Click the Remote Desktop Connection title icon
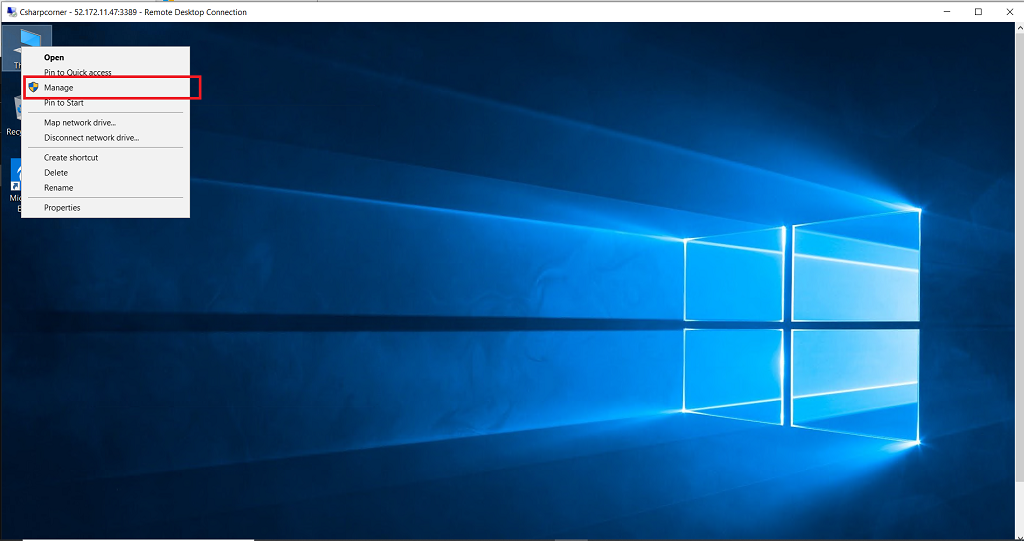The width and height of the screenshot is (1024, 541). click(x=11, y=12)
